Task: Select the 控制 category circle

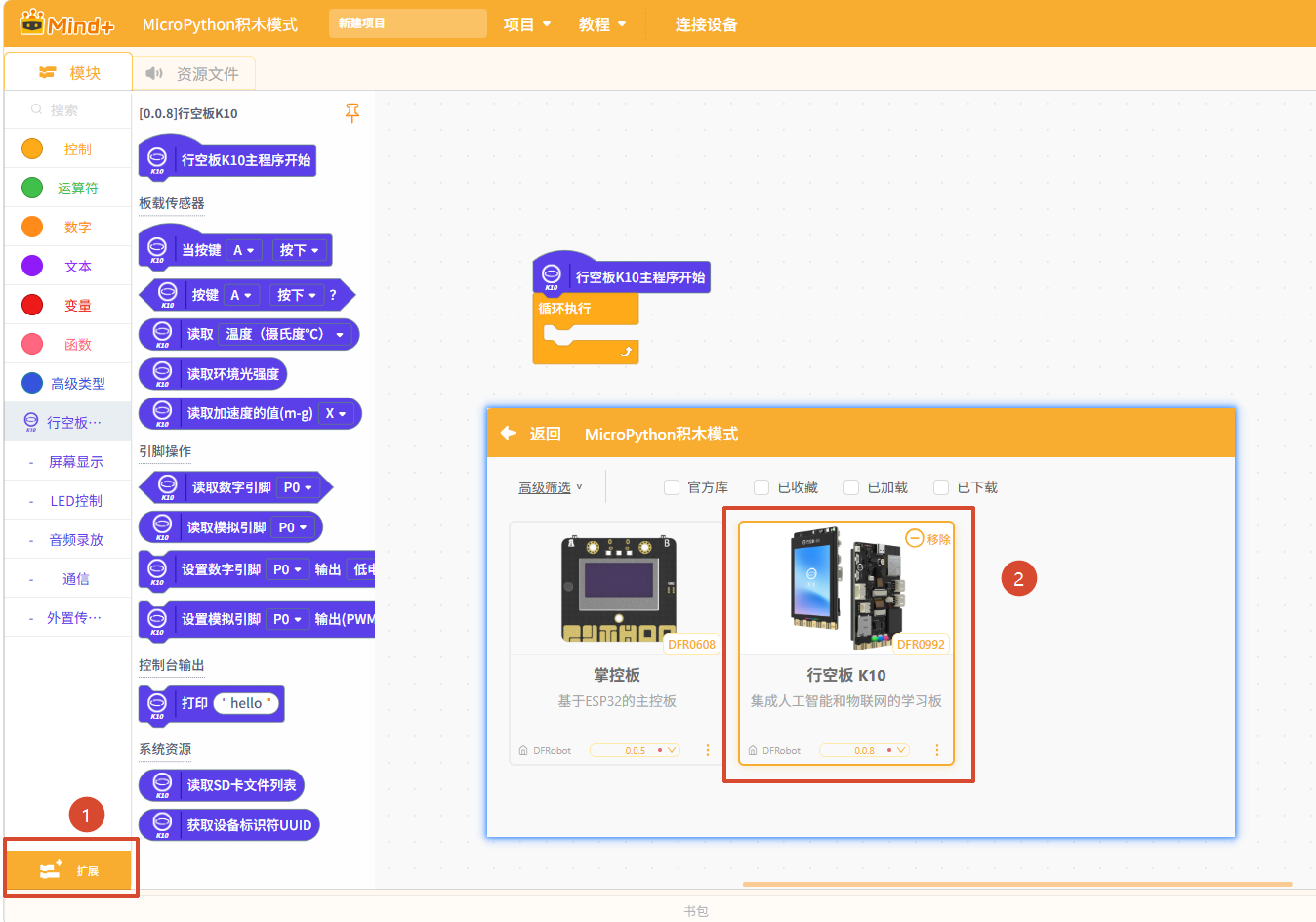Action: pyautogui.click(x=32, y=148)
